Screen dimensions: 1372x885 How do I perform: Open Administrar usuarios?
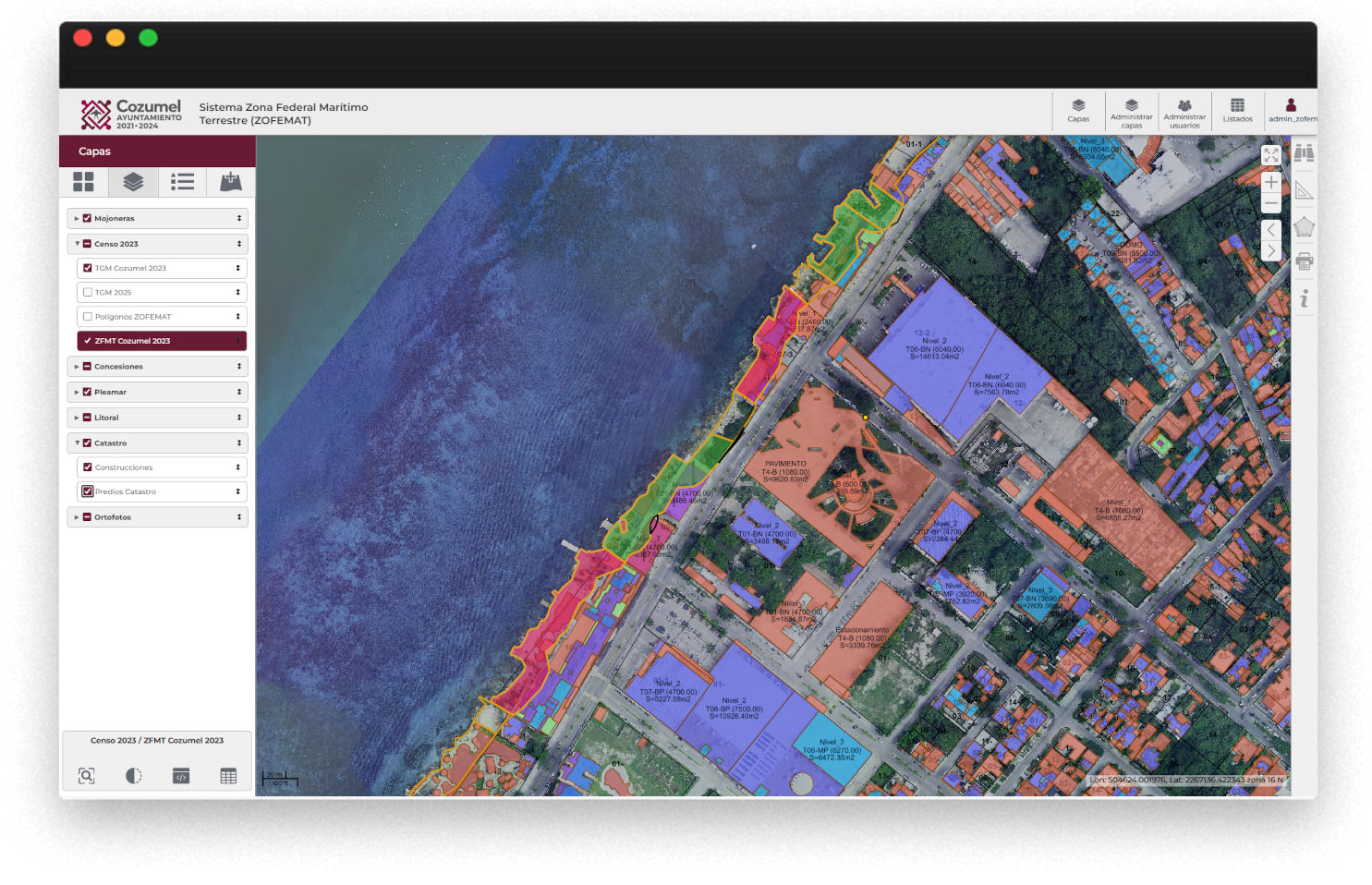(x=1184, y=113)
